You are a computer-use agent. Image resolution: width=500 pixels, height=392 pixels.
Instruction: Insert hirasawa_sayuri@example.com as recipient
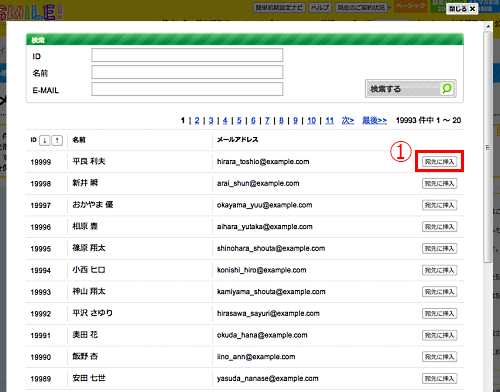click(439, 313)
